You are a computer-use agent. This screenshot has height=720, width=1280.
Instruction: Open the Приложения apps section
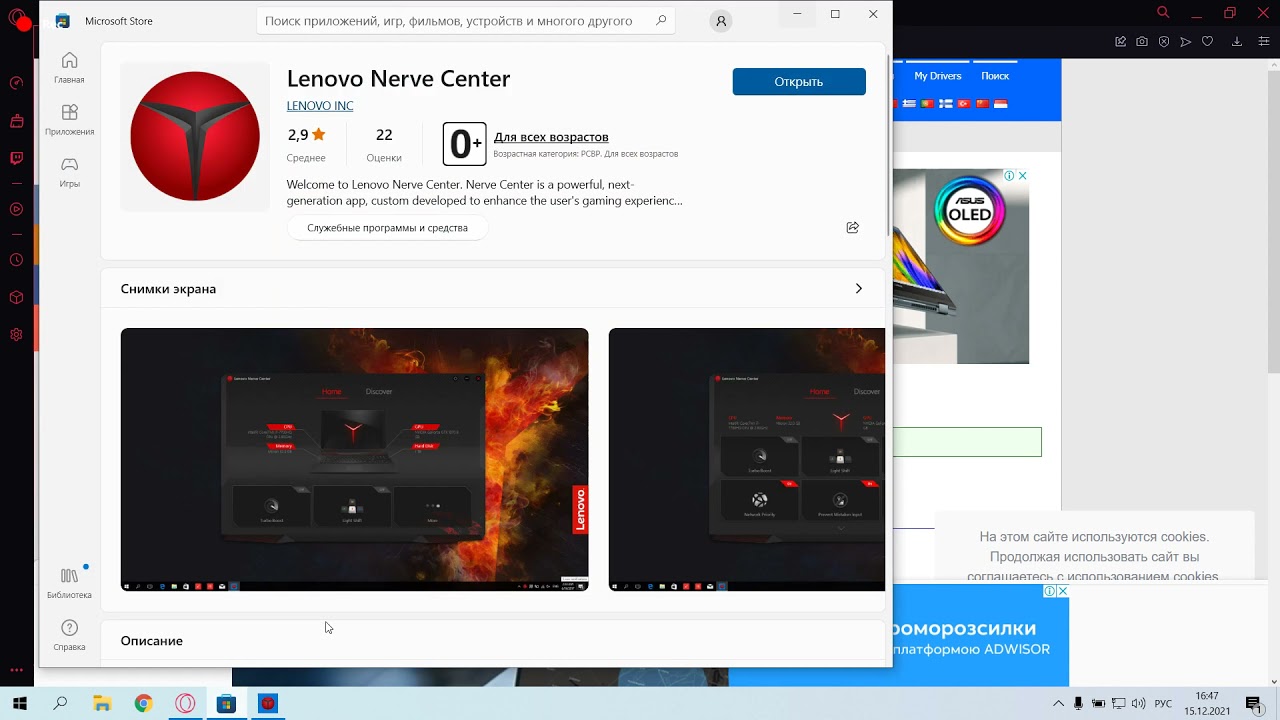click(x=69, y=120)
